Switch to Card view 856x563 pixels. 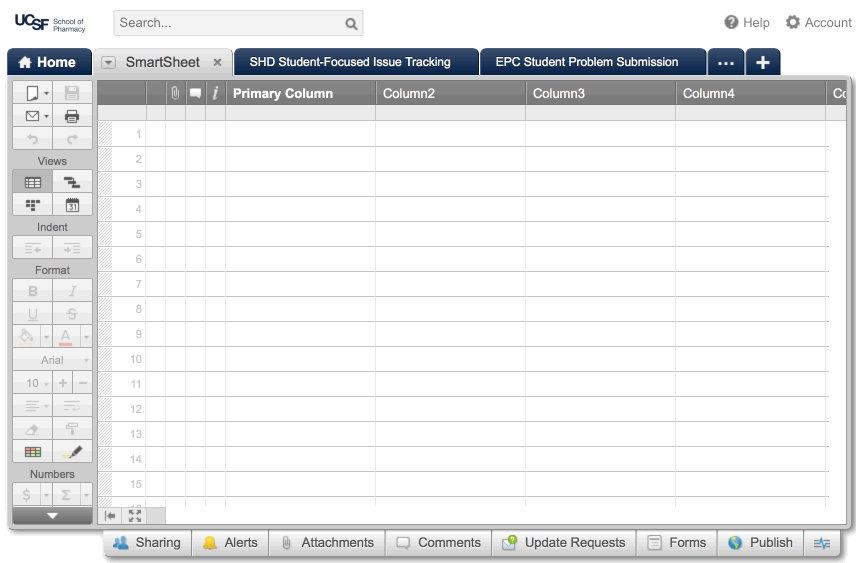[x=32, y=205]
